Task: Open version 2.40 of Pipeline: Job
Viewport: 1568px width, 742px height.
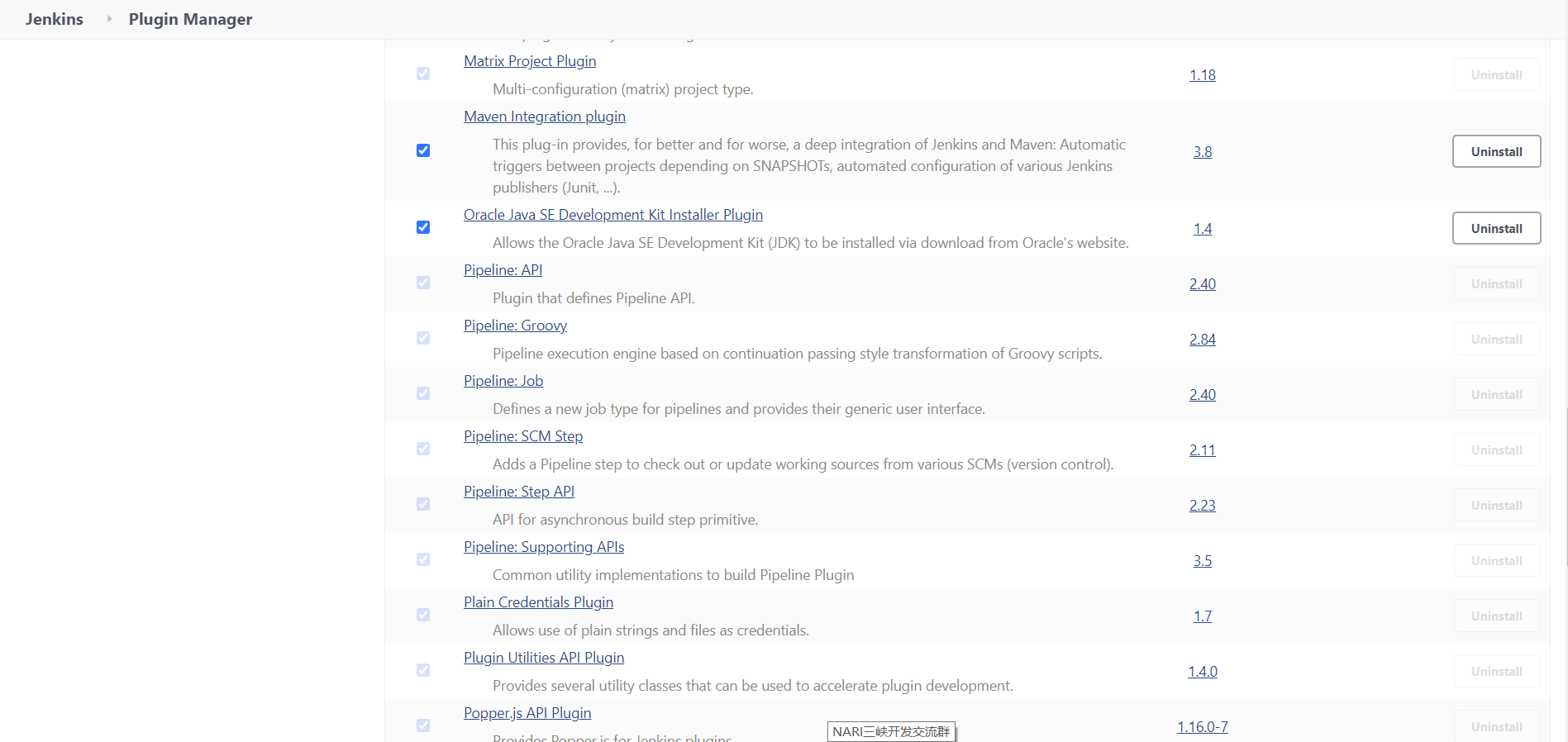Action: click(x=1203, y=395)
